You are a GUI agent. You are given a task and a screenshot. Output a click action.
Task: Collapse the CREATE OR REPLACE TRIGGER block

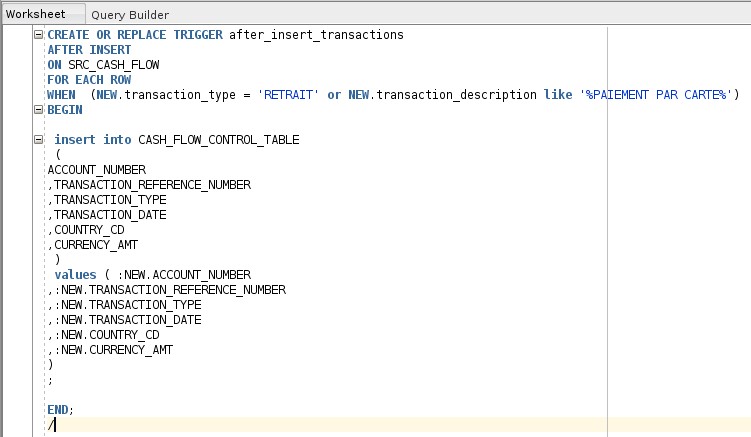point(39,34)
